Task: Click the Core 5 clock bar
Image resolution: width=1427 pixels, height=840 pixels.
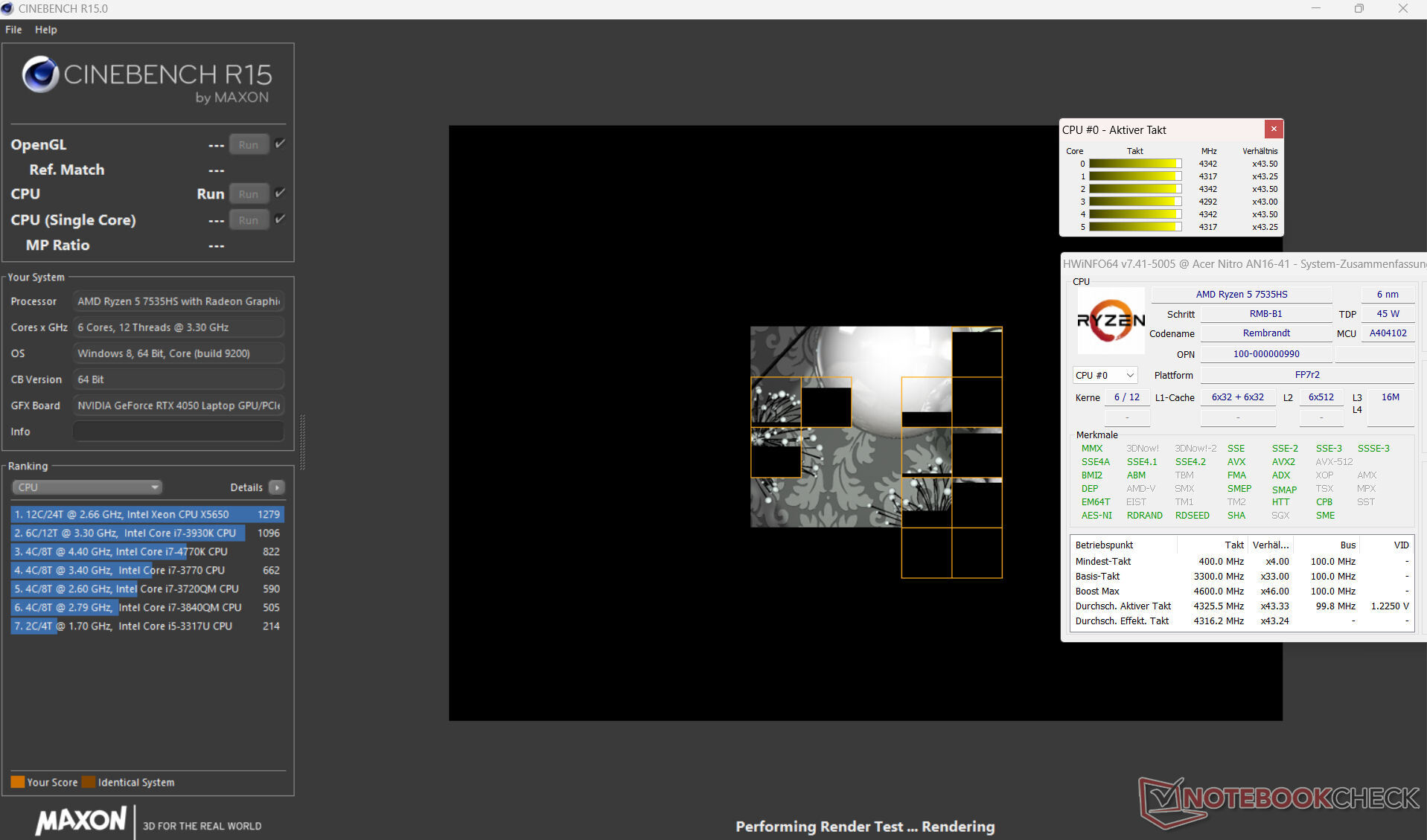Action: coord(1135,227)
